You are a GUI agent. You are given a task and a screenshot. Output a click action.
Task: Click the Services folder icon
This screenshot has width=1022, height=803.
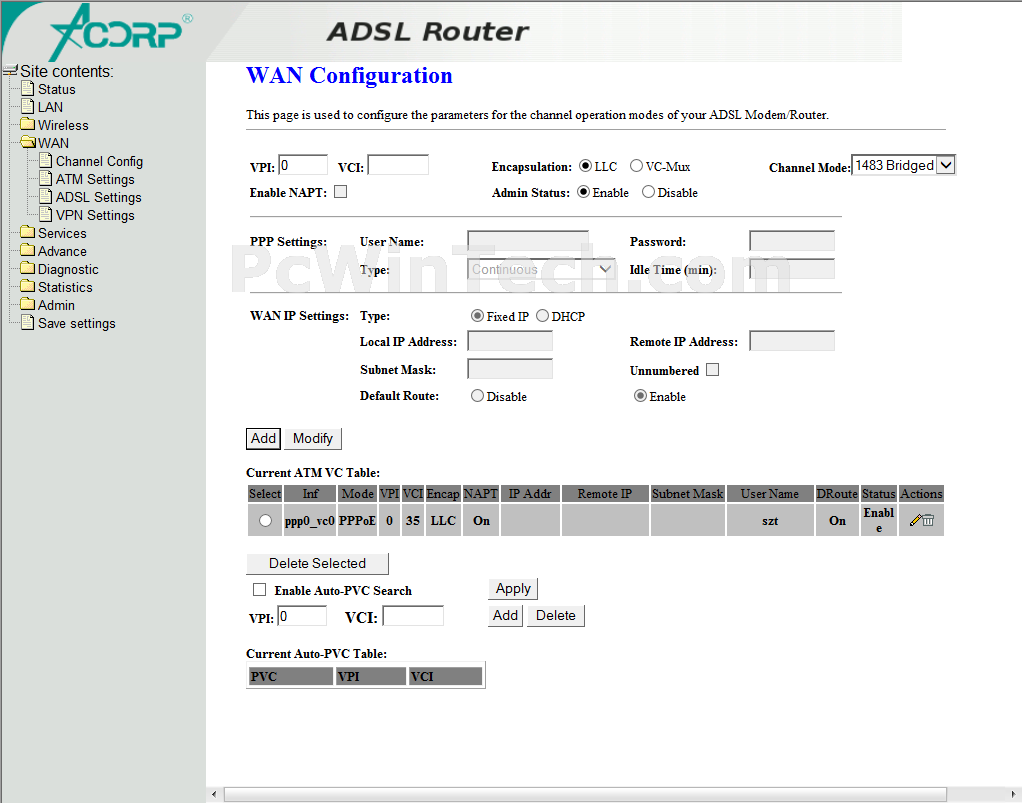[27, 233]
